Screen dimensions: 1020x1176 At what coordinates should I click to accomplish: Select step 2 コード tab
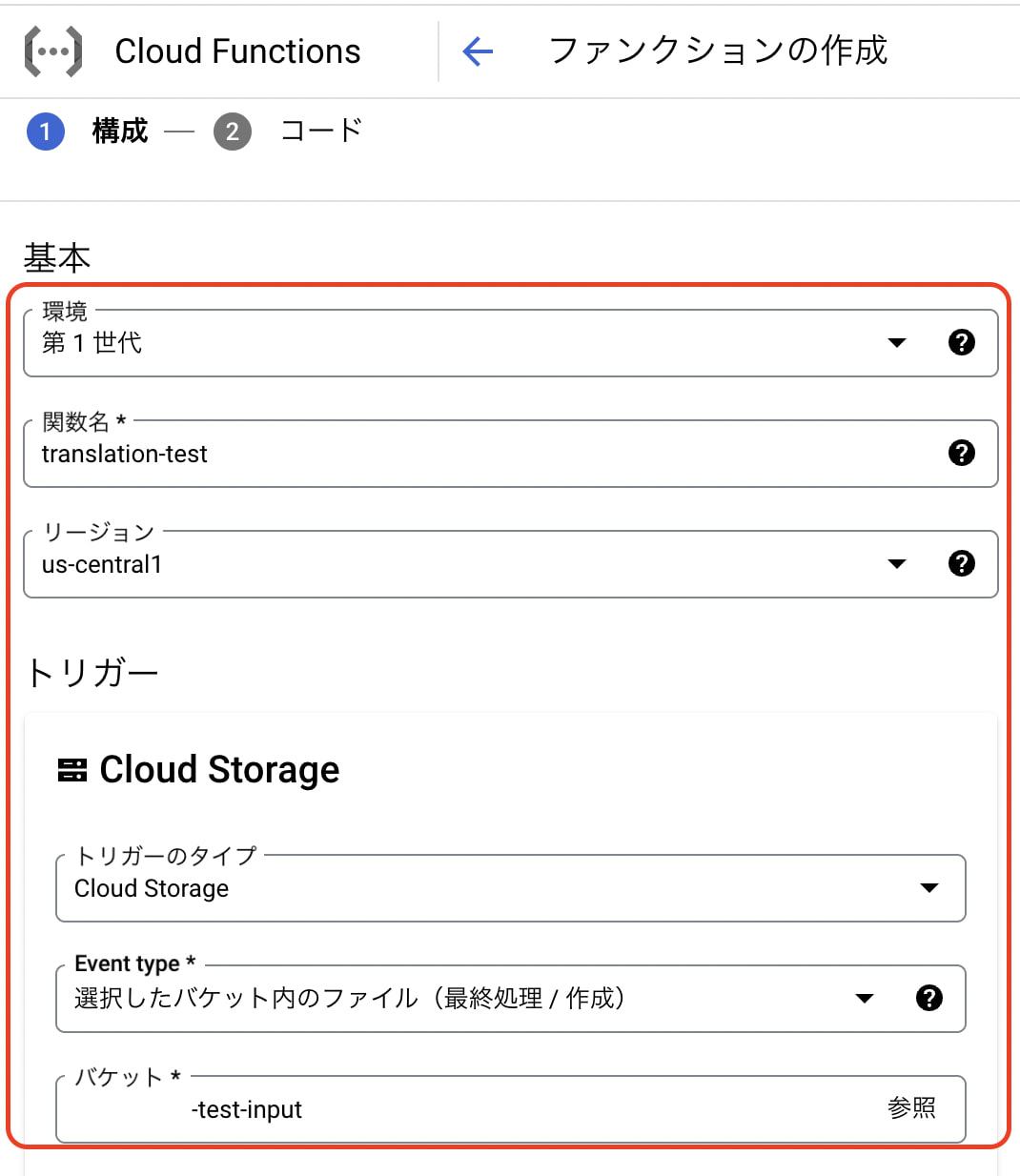point(288,131)
